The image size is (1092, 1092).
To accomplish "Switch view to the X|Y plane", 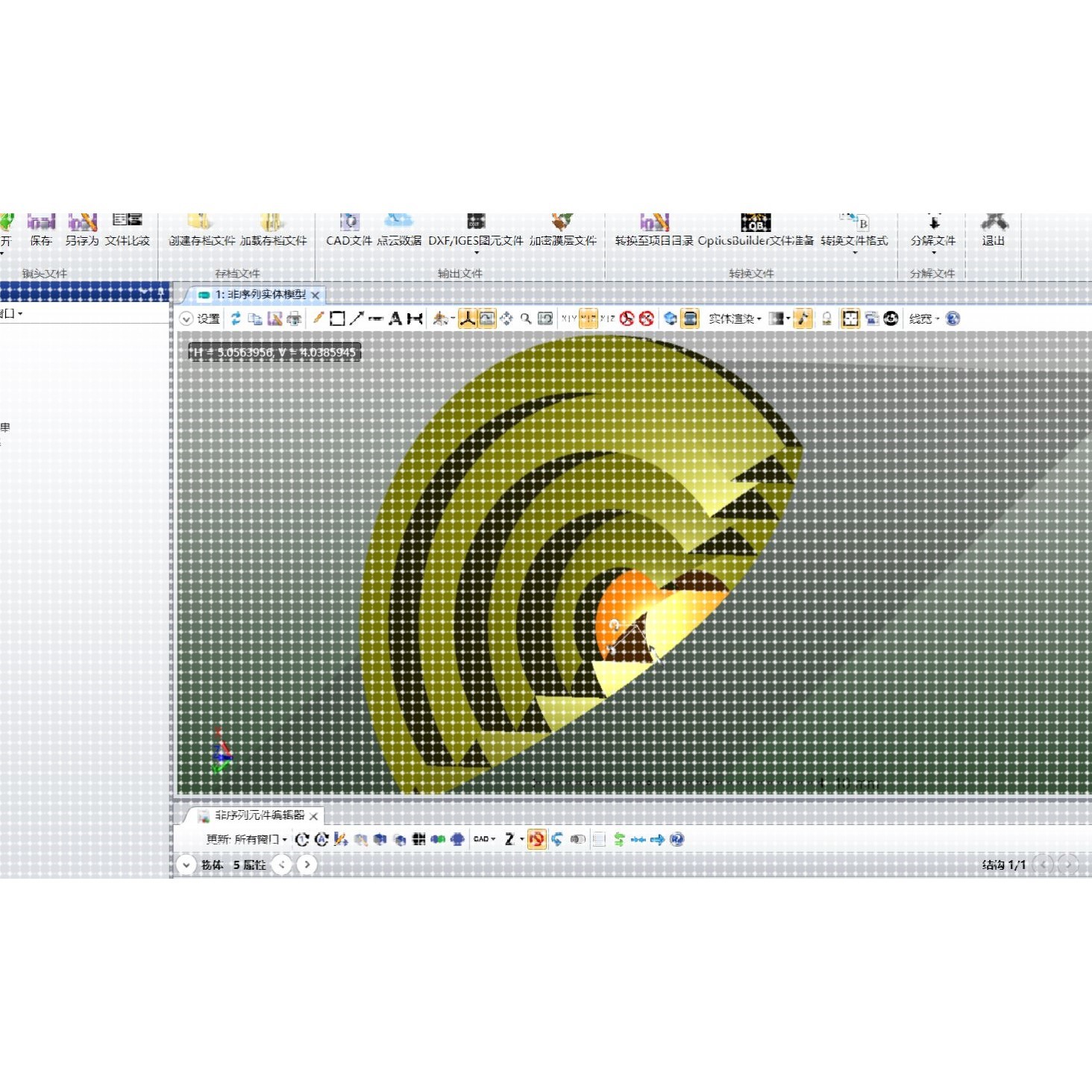I will (569, 318).
